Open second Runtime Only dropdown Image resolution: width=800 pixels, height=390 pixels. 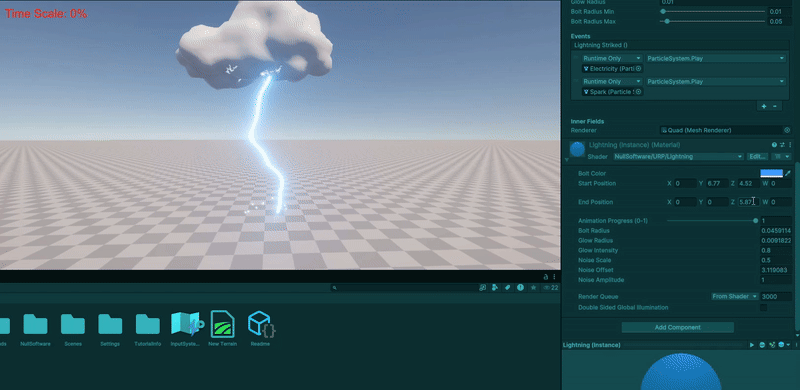[x=612, y=82]
